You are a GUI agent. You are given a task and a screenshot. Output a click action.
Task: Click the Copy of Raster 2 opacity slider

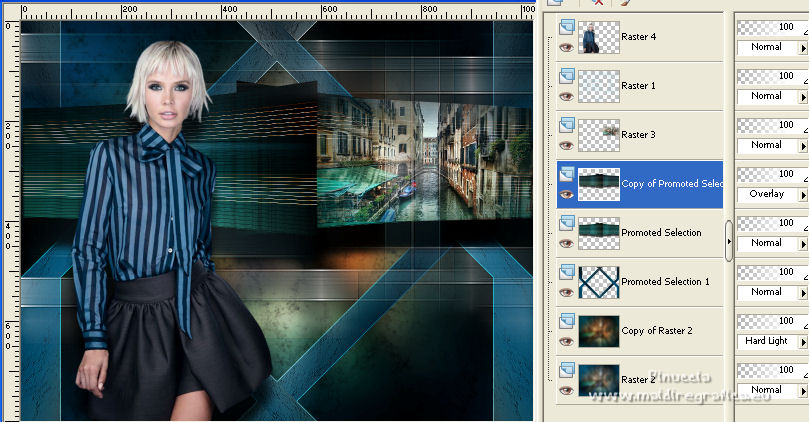(772, 321)
